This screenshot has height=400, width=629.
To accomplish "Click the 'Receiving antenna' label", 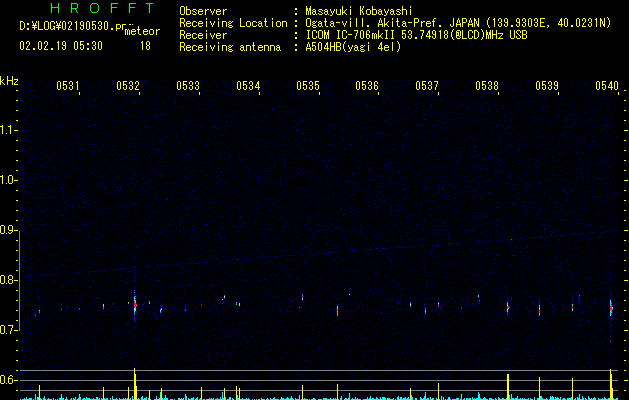I will (230, 47).
